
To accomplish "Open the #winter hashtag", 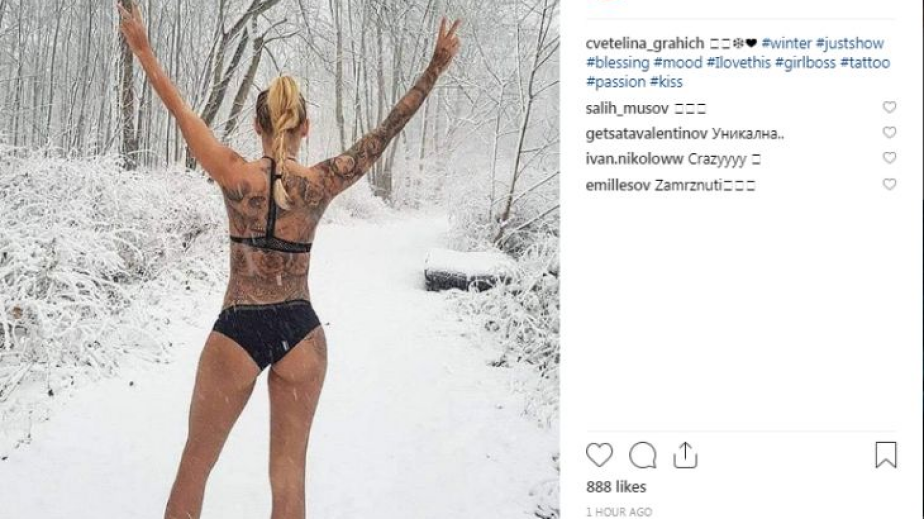I will pos(786,44).
